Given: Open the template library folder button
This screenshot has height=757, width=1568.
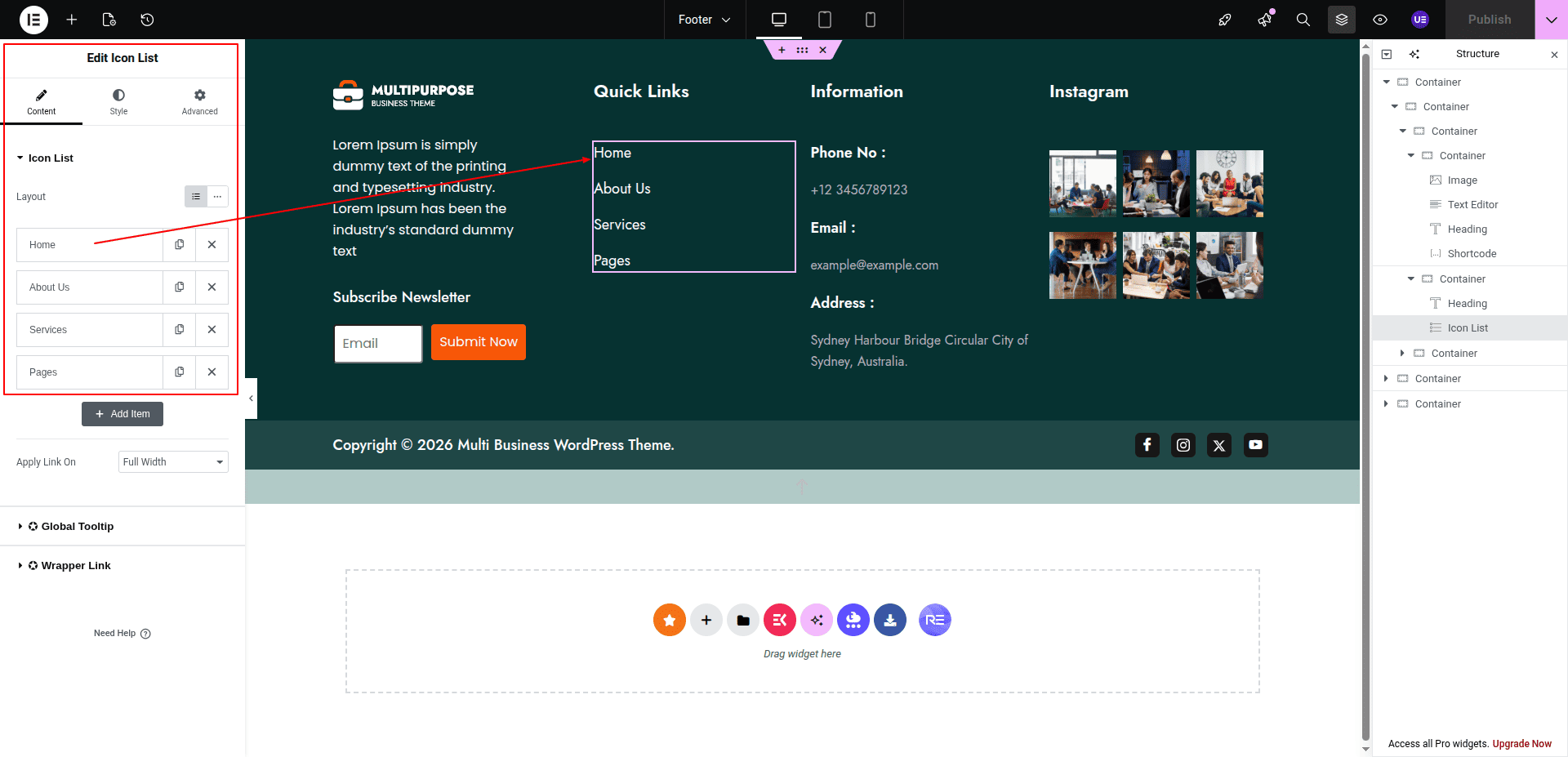Looking at the screenshot, I should pos(743,620).
